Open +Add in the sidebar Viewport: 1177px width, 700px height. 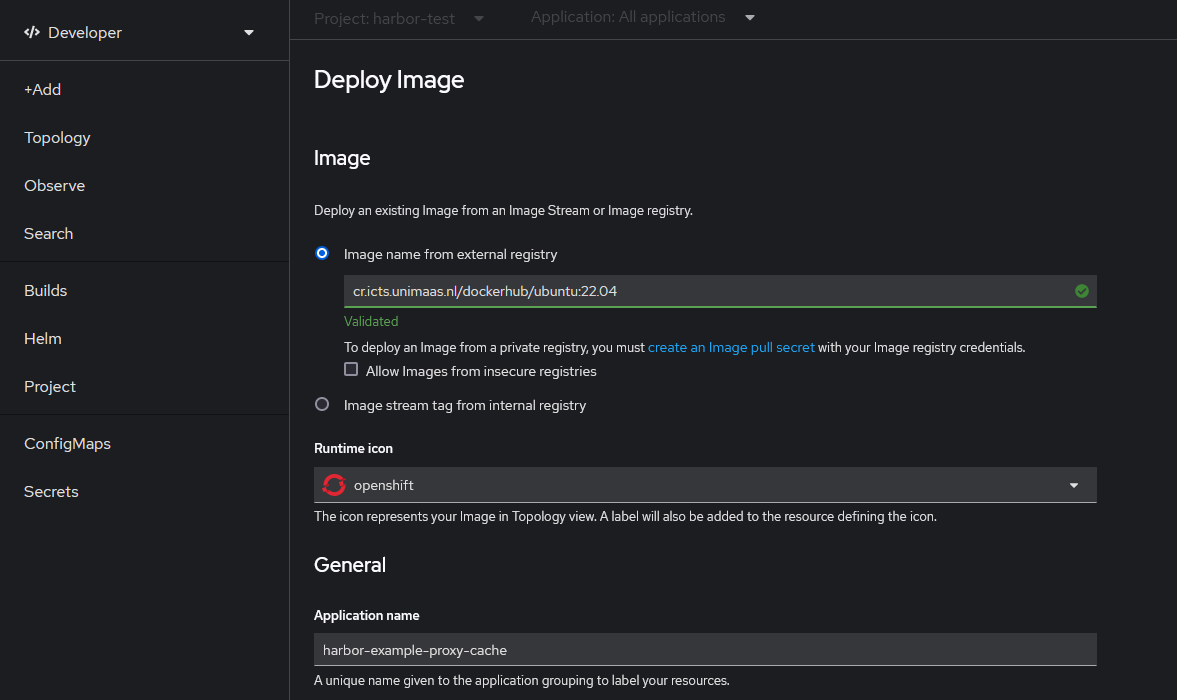[x=43, y=89]
